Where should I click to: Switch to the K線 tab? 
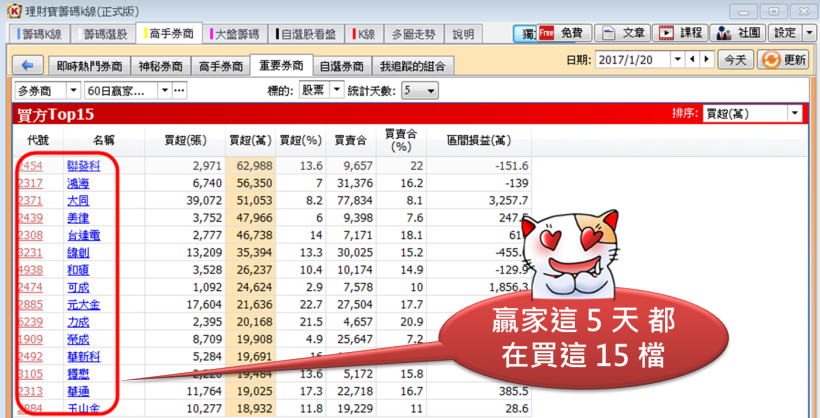coord(365,34)
